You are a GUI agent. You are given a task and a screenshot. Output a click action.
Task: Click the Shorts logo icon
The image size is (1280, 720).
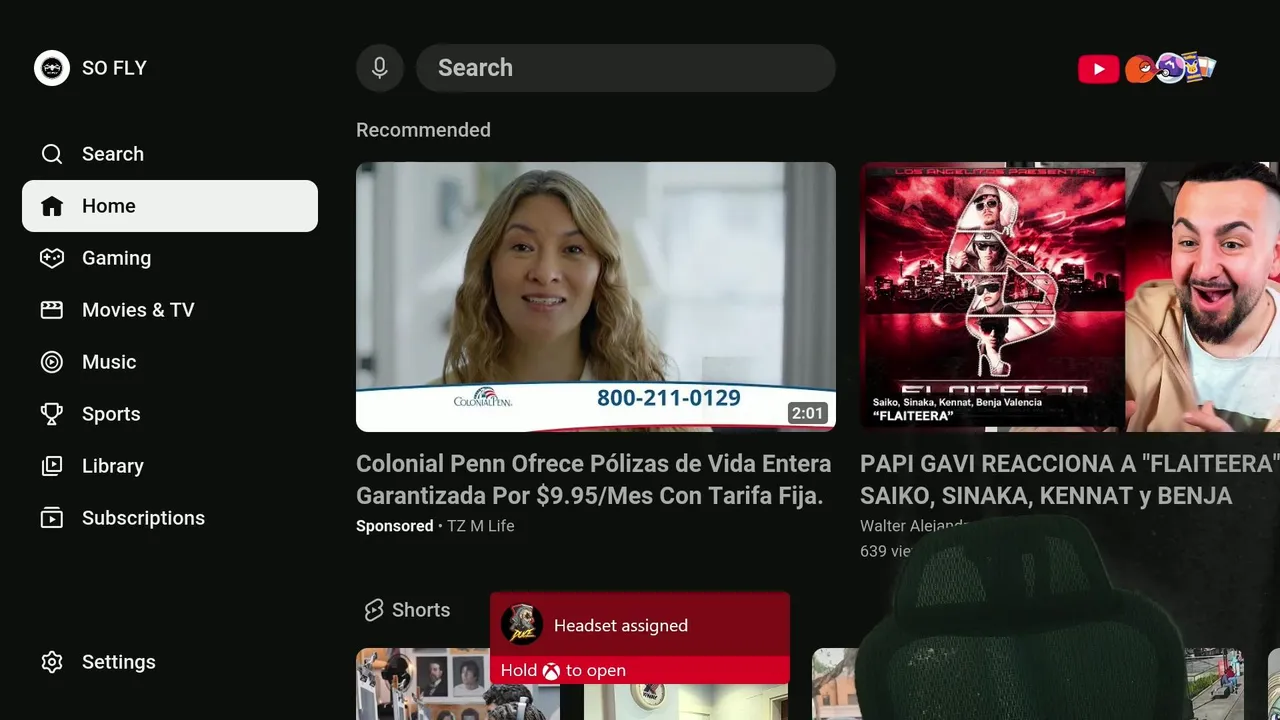(x=374, y=610)
